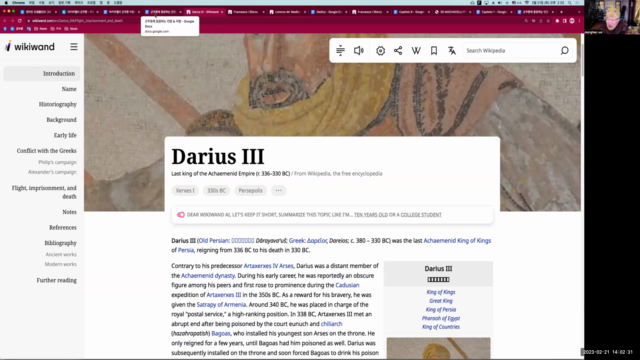
Task: Click the browser back arrow
Action: (x=5, y=21)
